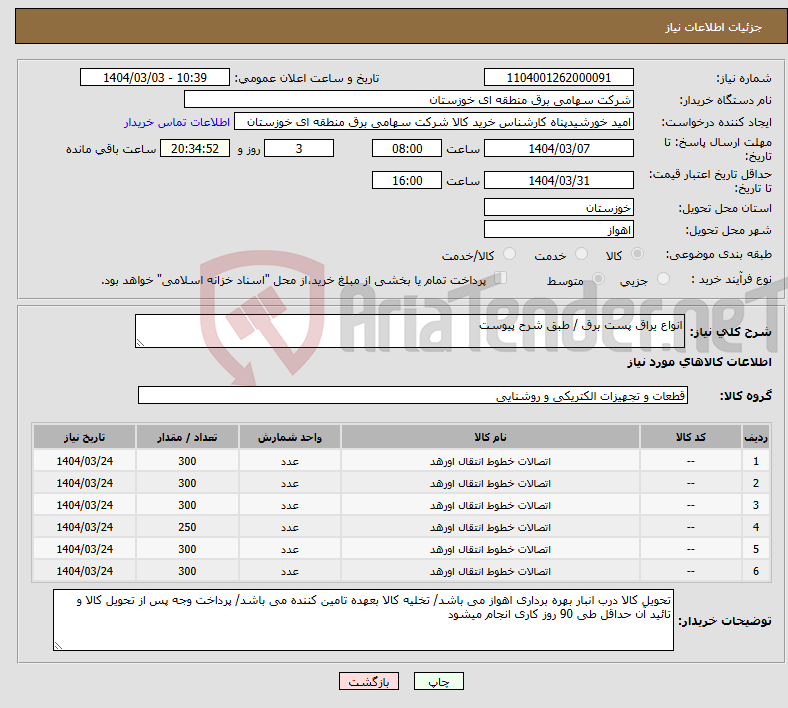Image resolution: width=788 pixels, height=708 pixels.
Task: Select the جزیی purchase type radio
Action: pos(663,278)
